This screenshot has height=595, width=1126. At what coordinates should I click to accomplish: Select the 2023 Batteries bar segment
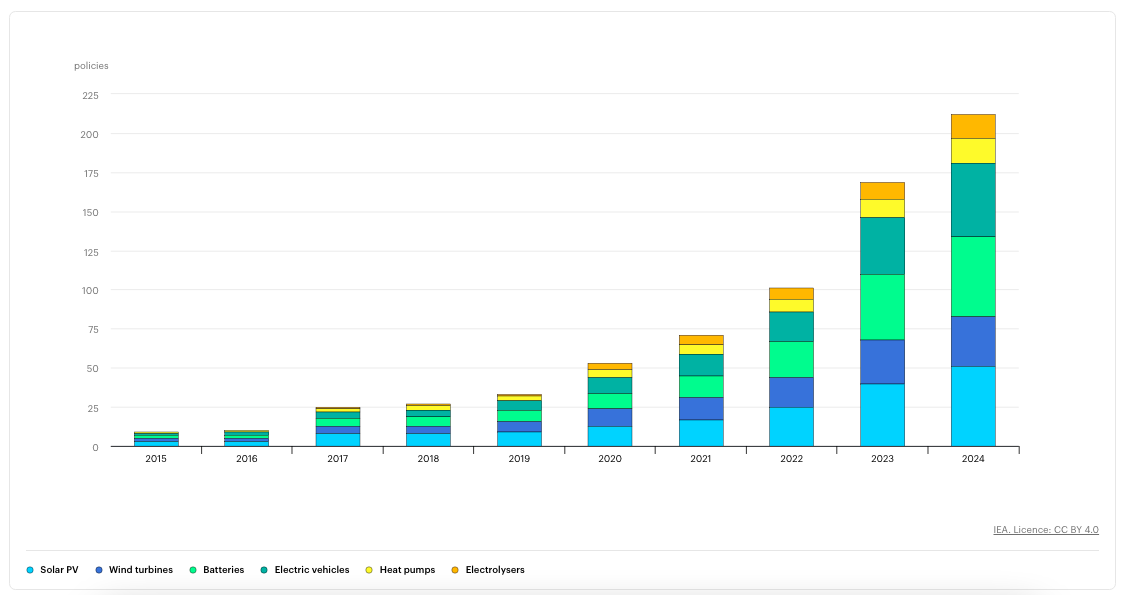click(882, 307)
